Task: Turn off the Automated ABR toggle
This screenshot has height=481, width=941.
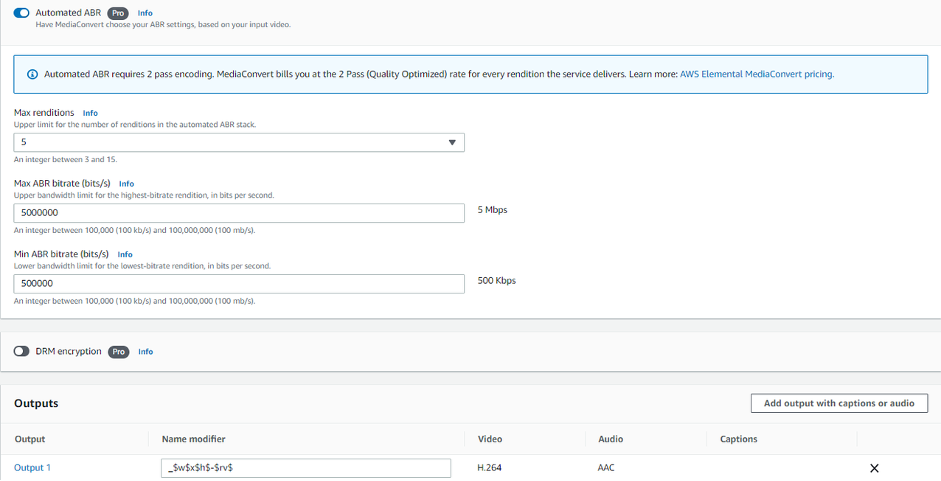Action: [22, 13]
